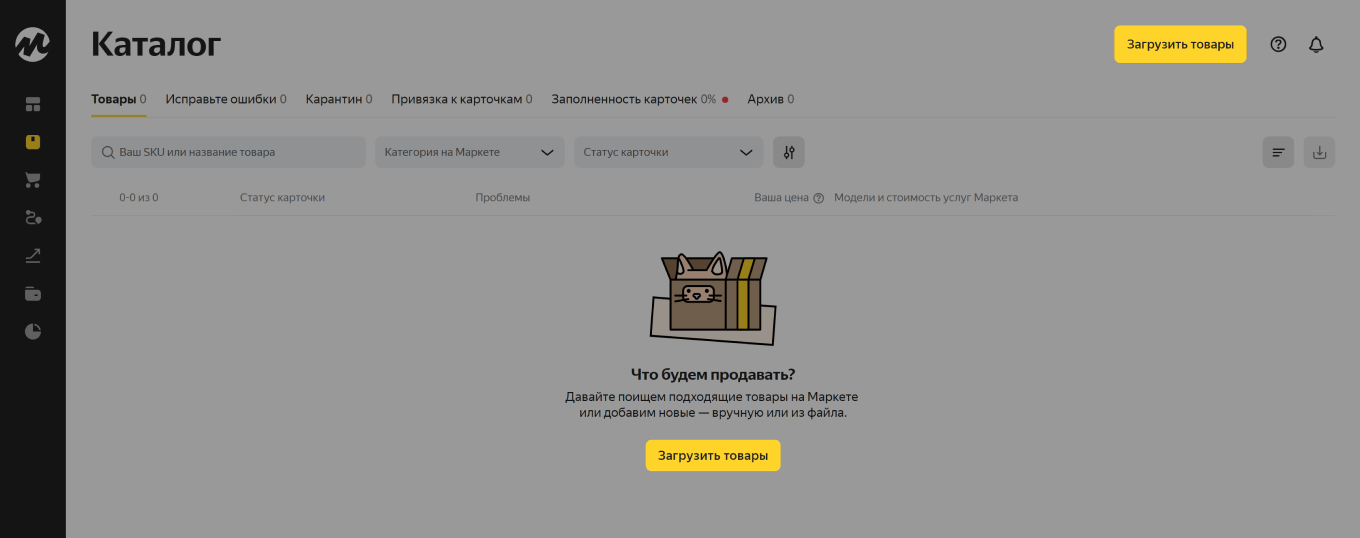
Task: Expand the Категория на Маркете dropdown
Action: (469, 152)
